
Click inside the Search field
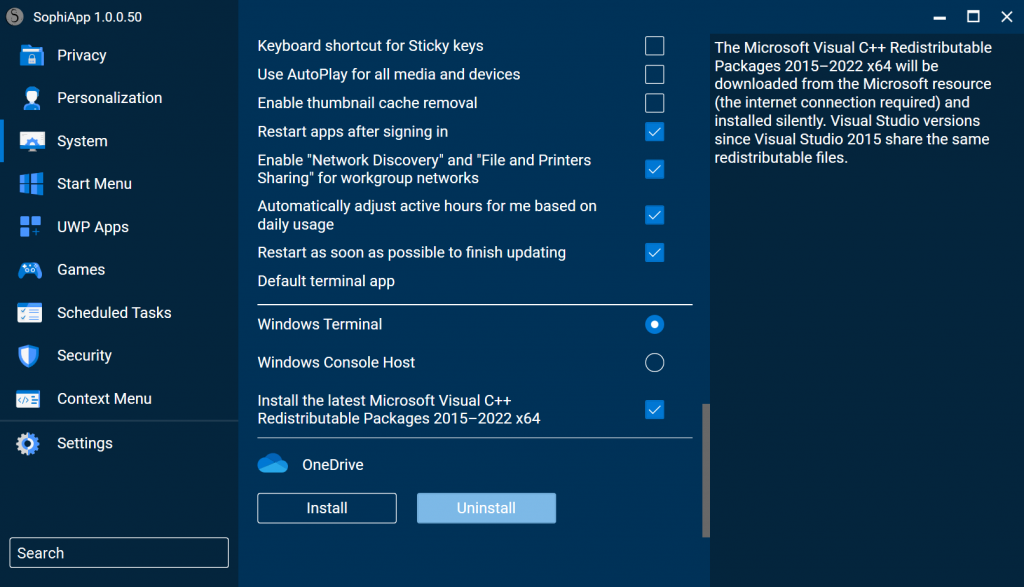[x=118, y=552]
